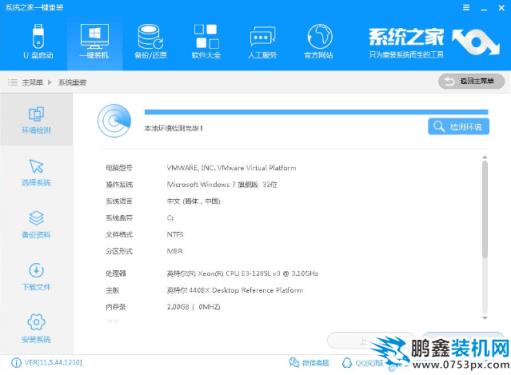511x375 pixels.
Task: Minimize the 系统之家 window
Action: 484,9
